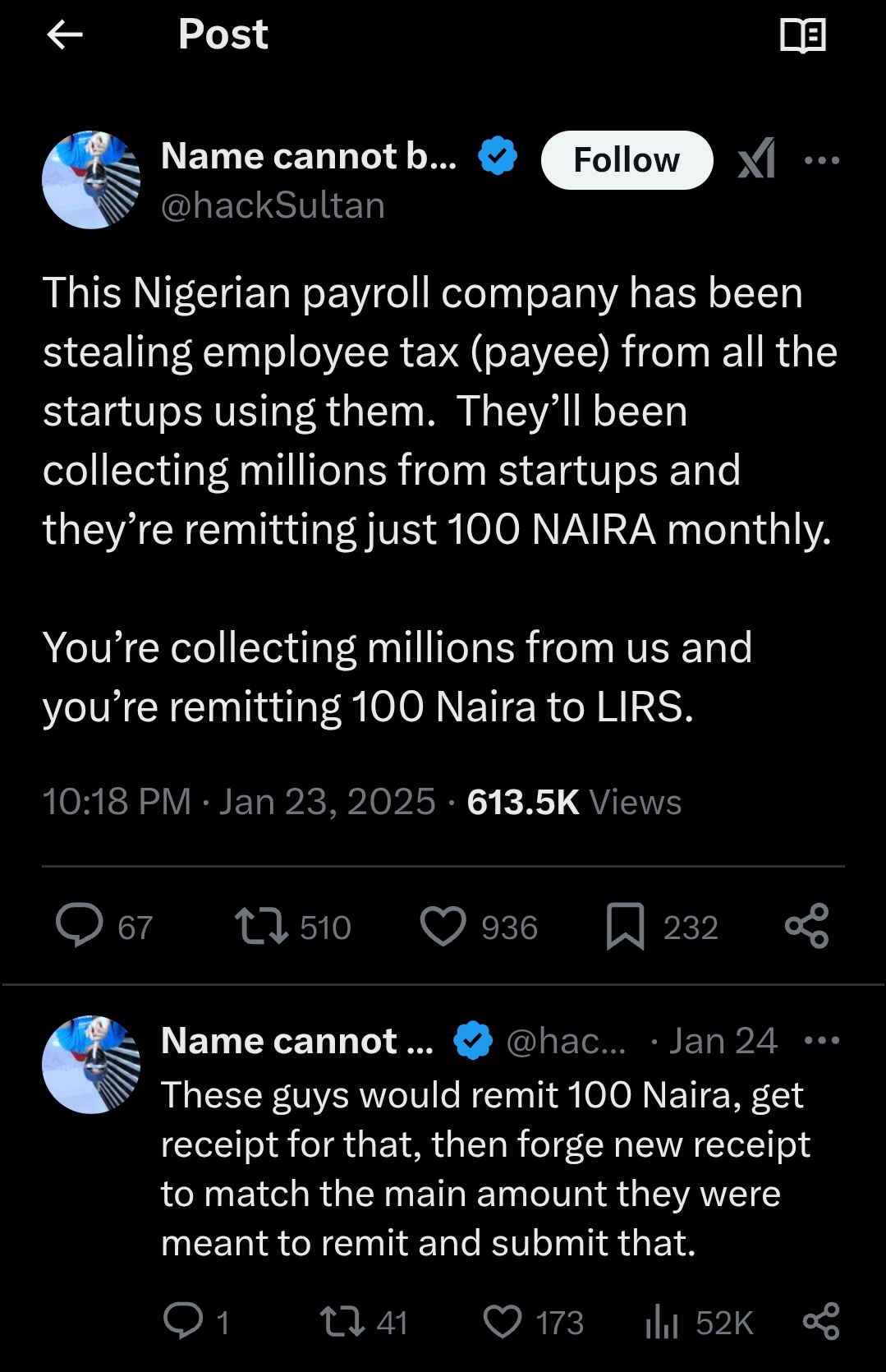Share the main post
The image size is (886, 1372).
[x=806, y=926]
